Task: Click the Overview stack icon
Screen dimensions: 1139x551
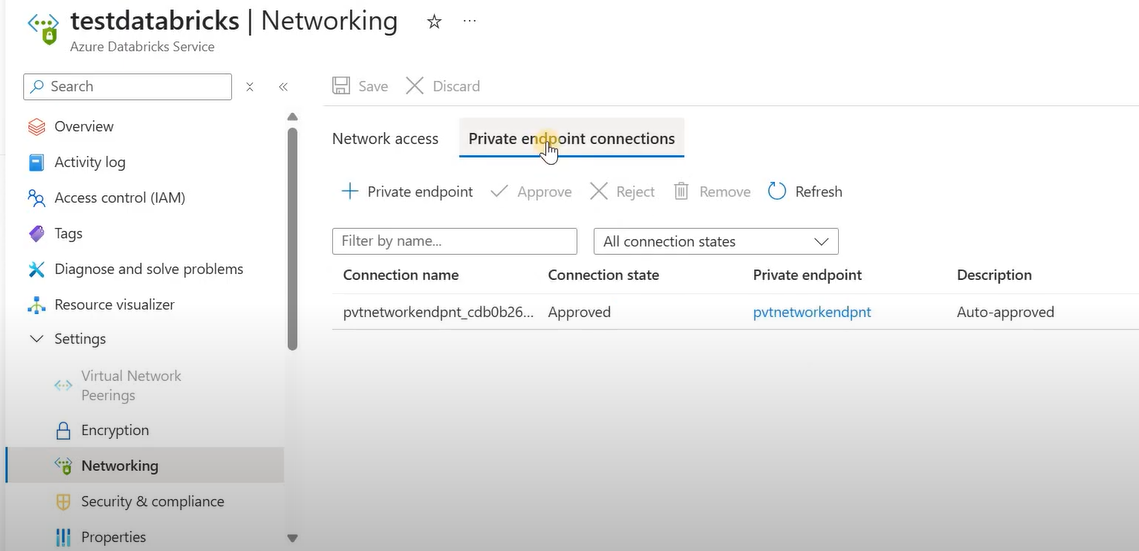Action: 36,127
